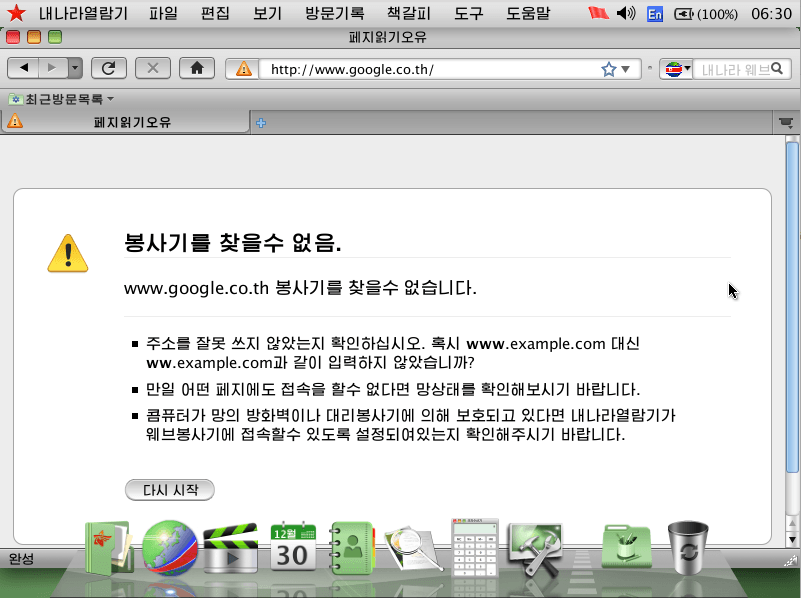The height and width of the screenshot is (598, 801).
Task: Open the file manager folder in dock
Action: (109, 547)
